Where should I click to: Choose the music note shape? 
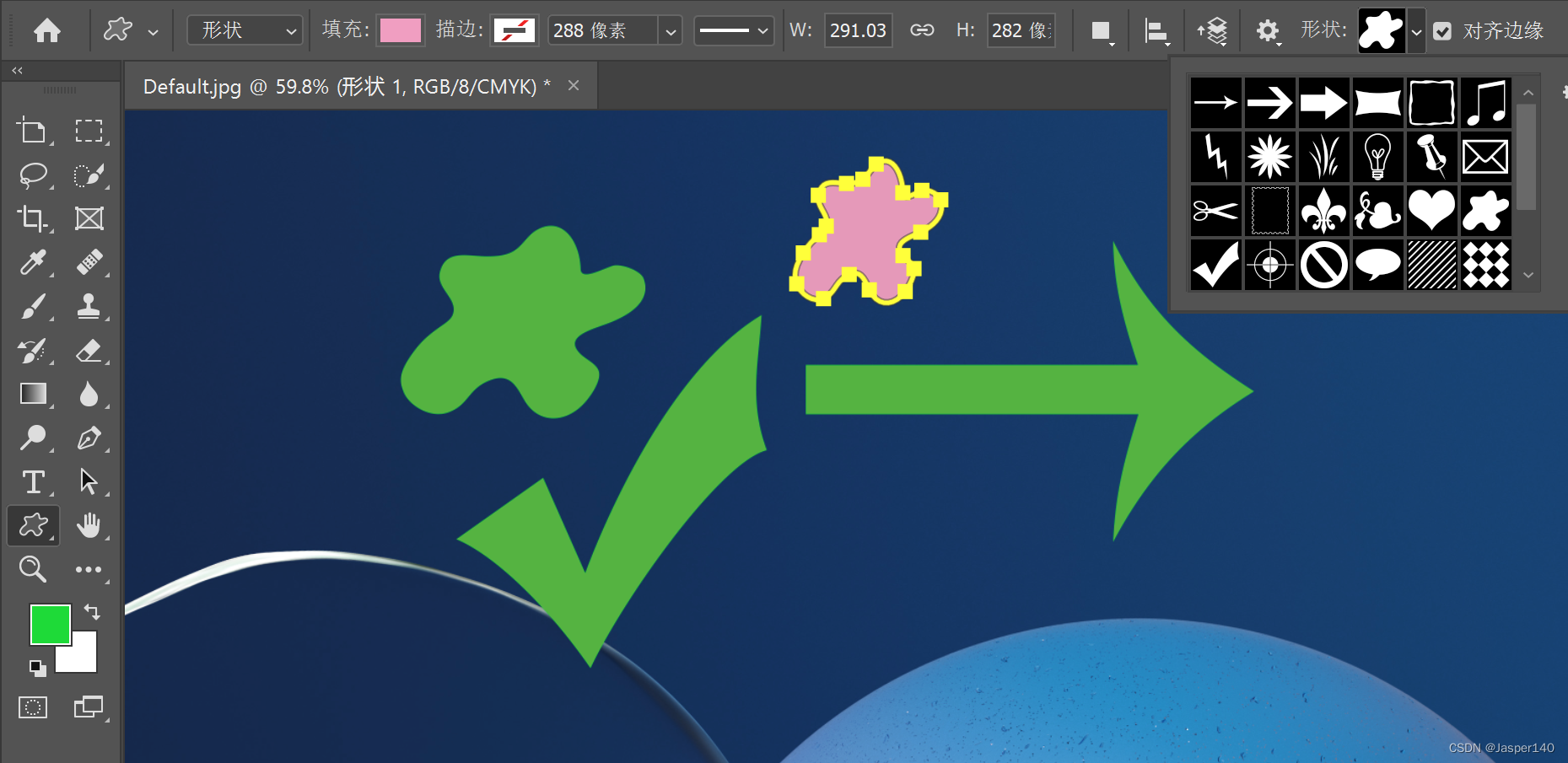click(1485, 103)
